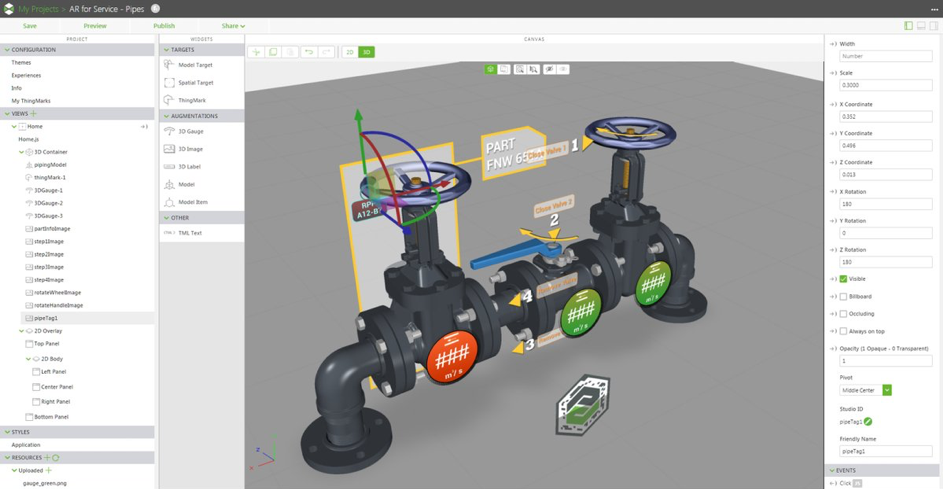
Task: Click the copy canvas toolbar icon
Action: click(273, 52)
